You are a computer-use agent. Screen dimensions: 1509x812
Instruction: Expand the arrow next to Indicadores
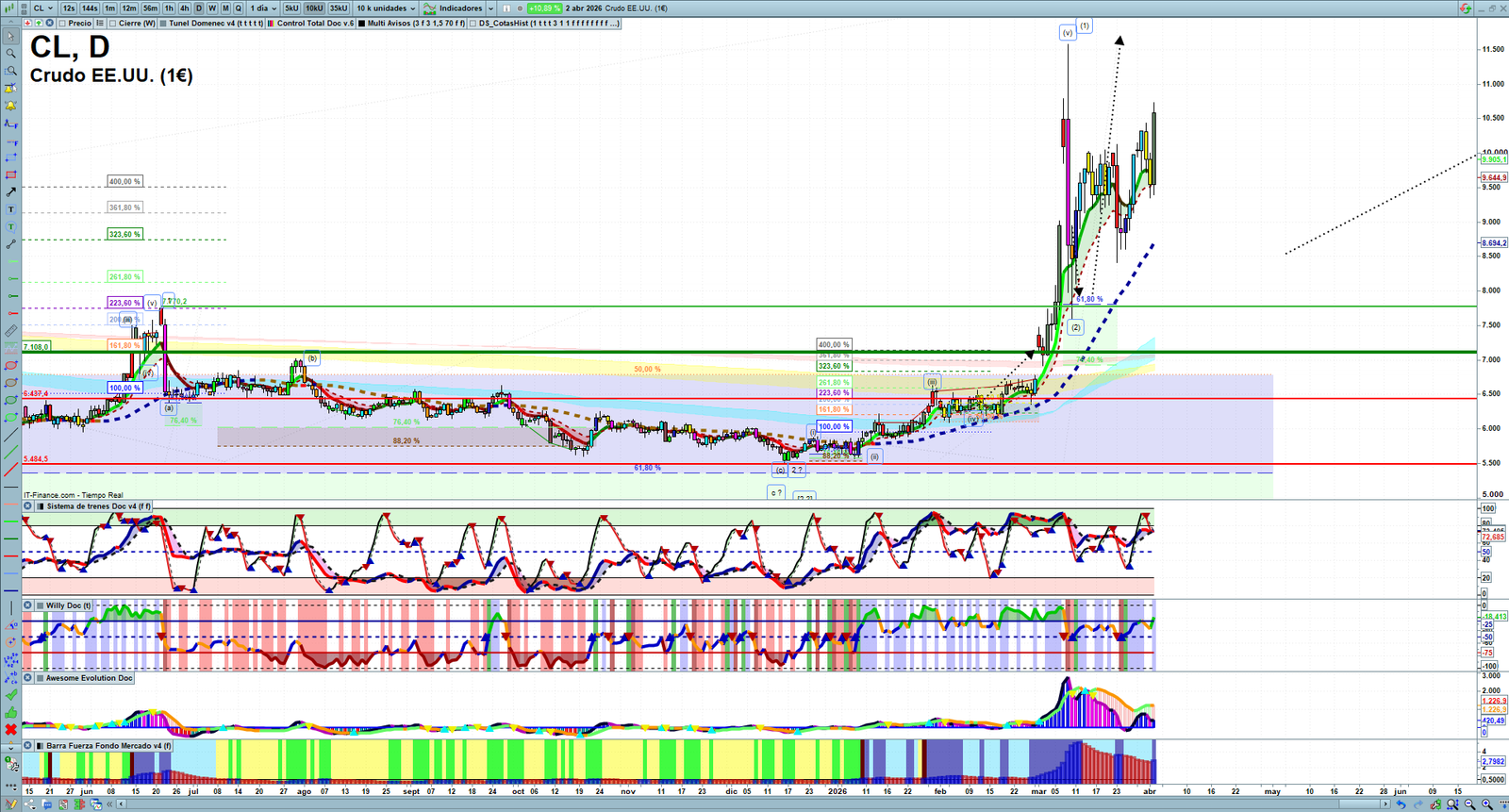pos(490,8)
